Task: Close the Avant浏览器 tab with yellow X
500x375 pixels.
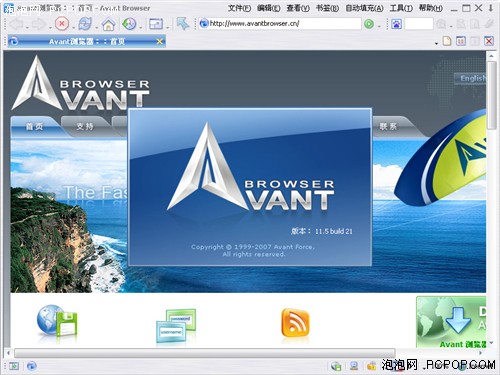Action: pos(159,41)
